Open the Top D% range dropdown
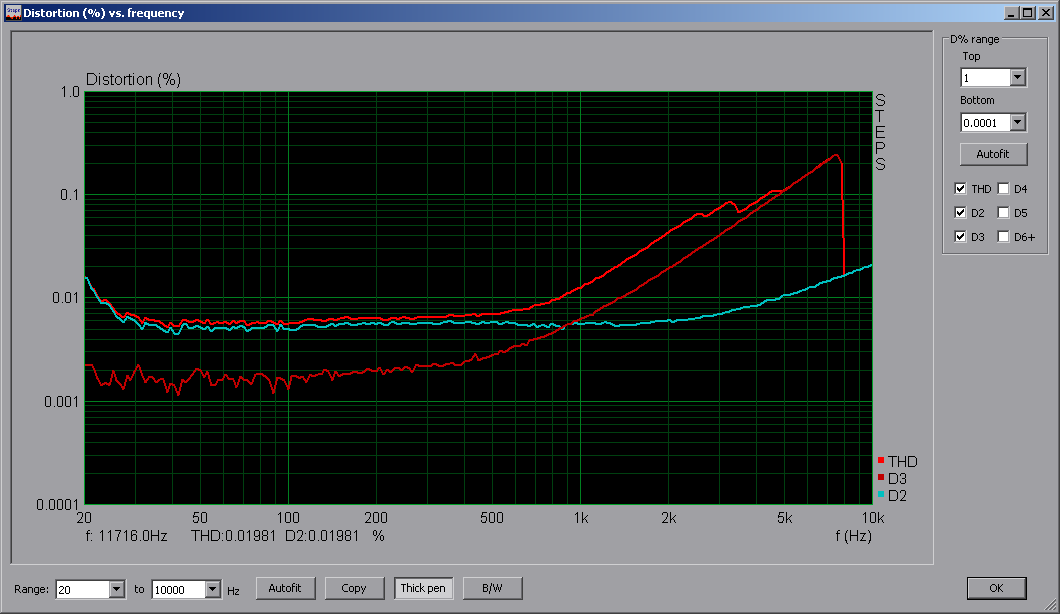1060x614 pixels. [1018, 77]
